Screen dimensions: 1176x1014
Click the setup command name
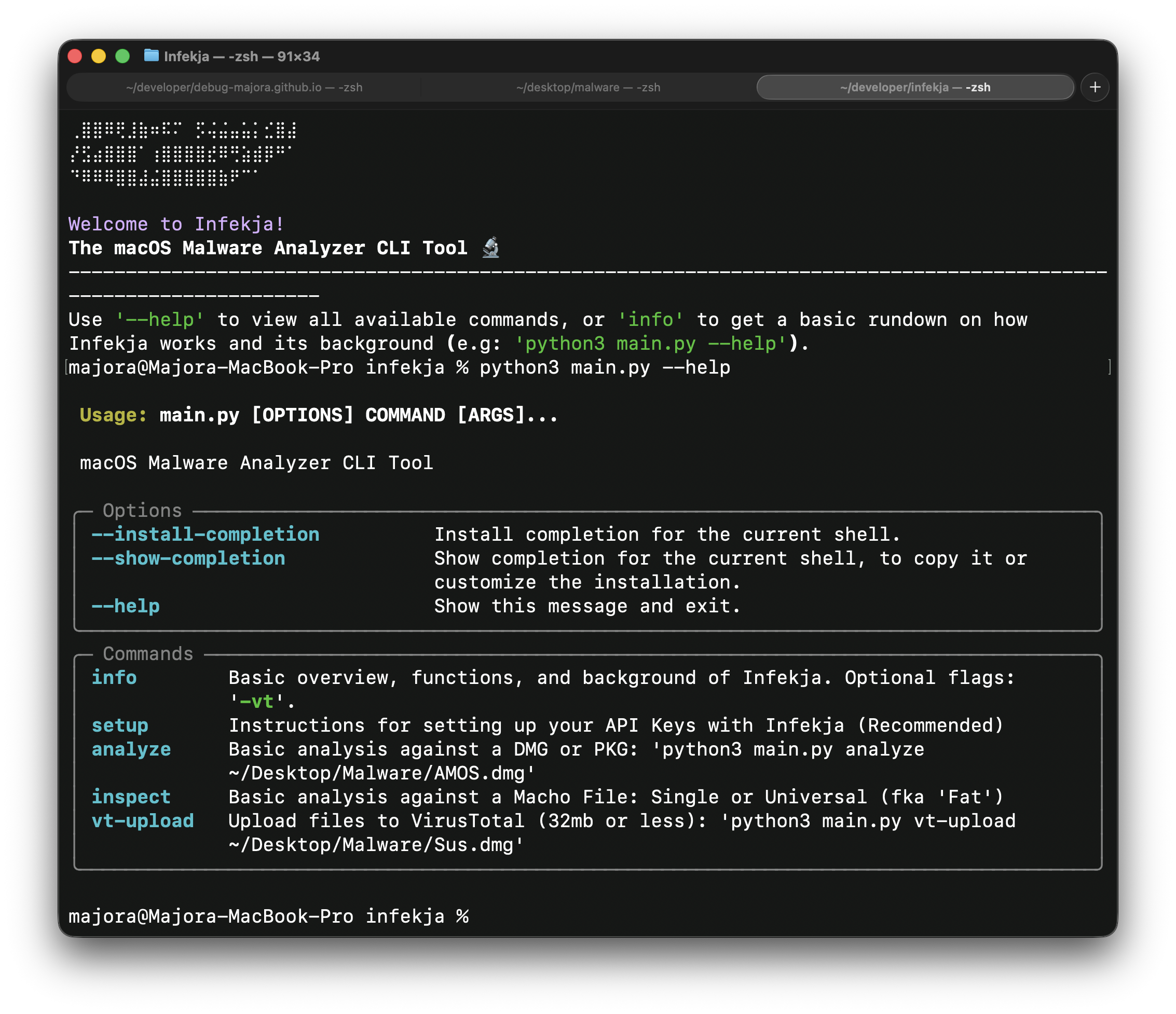click(x=120, y=725)
